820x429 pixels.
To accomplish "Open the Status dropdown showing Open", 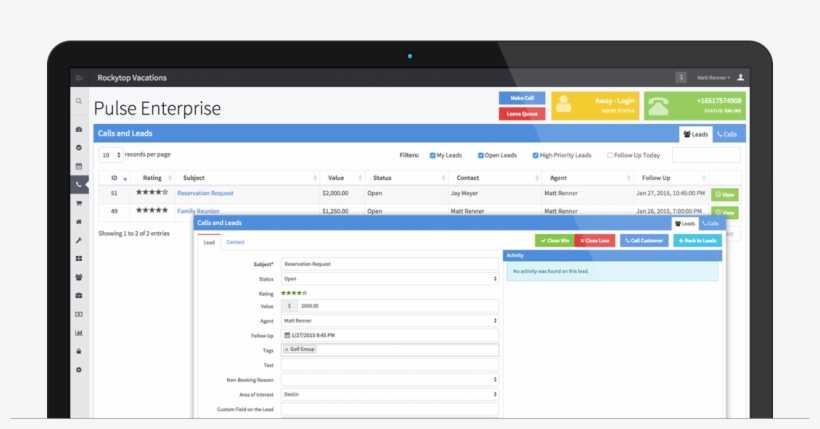I will point(390,279).
